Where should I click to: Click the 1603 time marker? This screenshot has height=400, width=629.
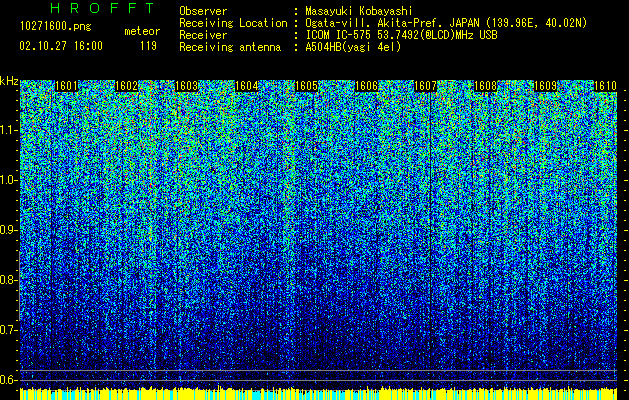pos(187,86)
